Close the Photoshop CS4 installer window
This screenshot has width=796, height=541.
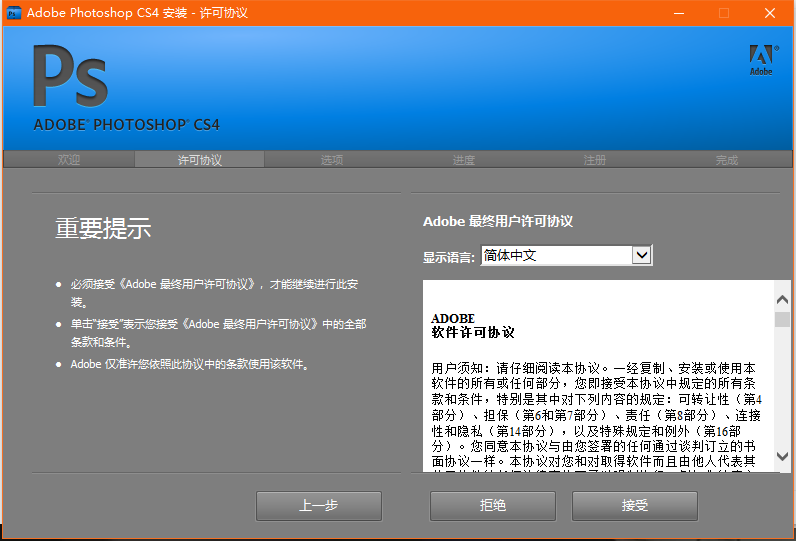point(769,13)
